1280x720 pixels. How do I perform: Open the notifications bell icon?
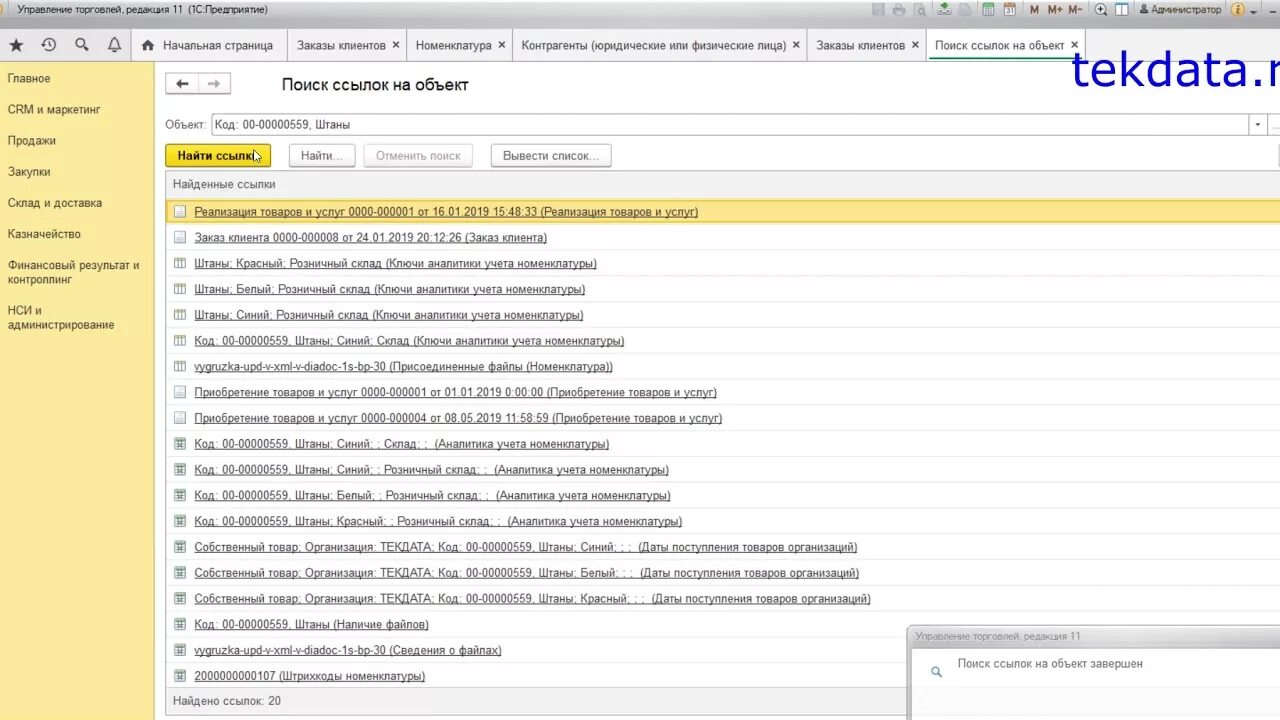coord(114,45)
